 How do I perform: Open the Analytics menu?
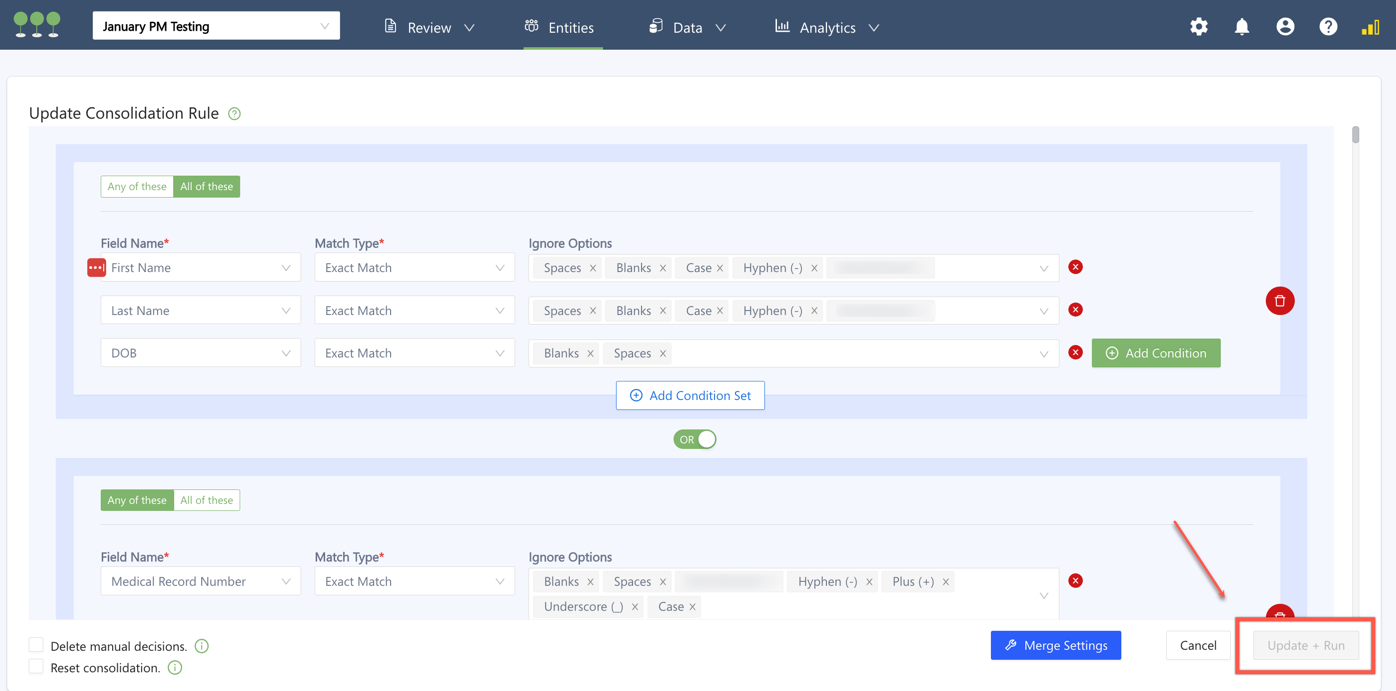coord(827,27)
